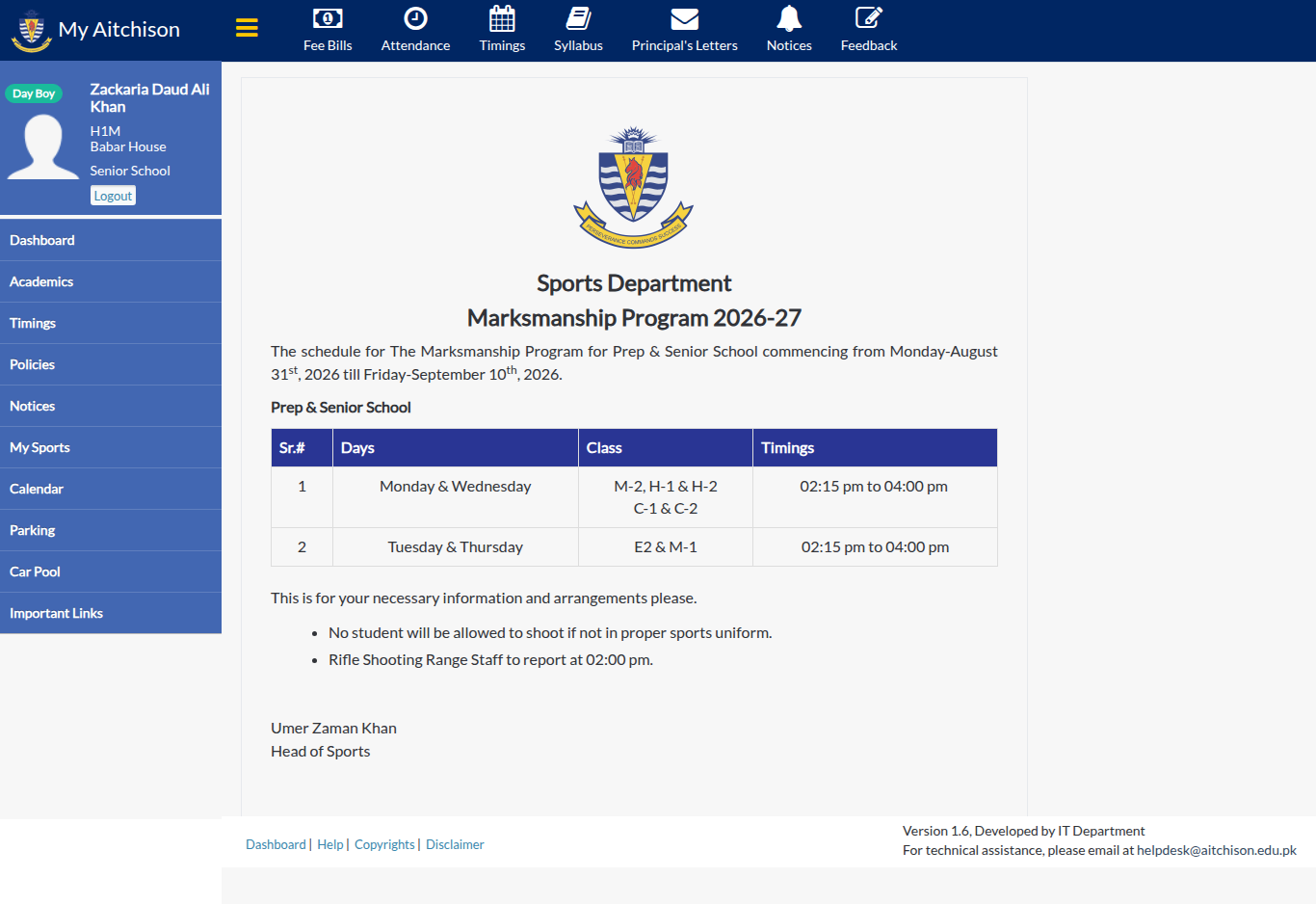1316x904 pixels.
Task: Click the Day Boy badge
Action: pyautogui.click(x=34, y=93)
